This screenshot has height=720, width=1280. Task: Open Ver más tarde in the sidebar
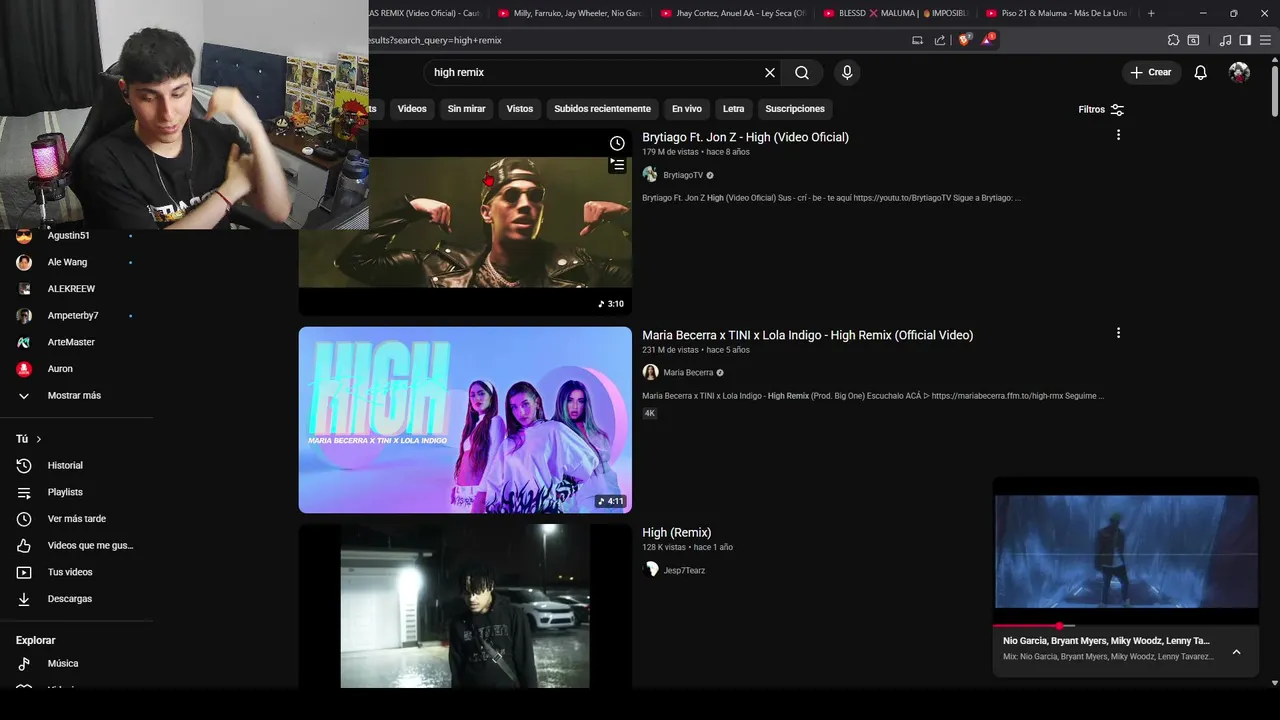tap(76, 519)
